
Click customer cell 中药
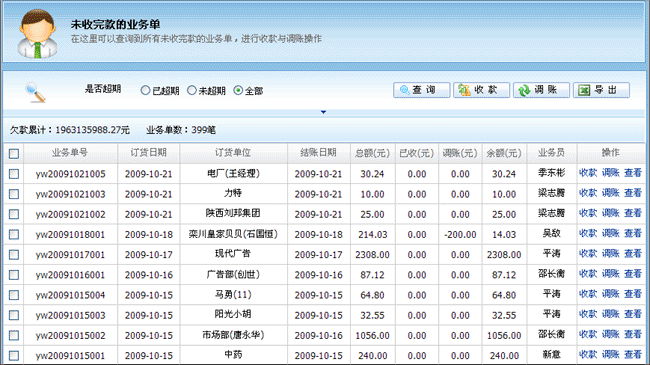click(x=233, y=355)
